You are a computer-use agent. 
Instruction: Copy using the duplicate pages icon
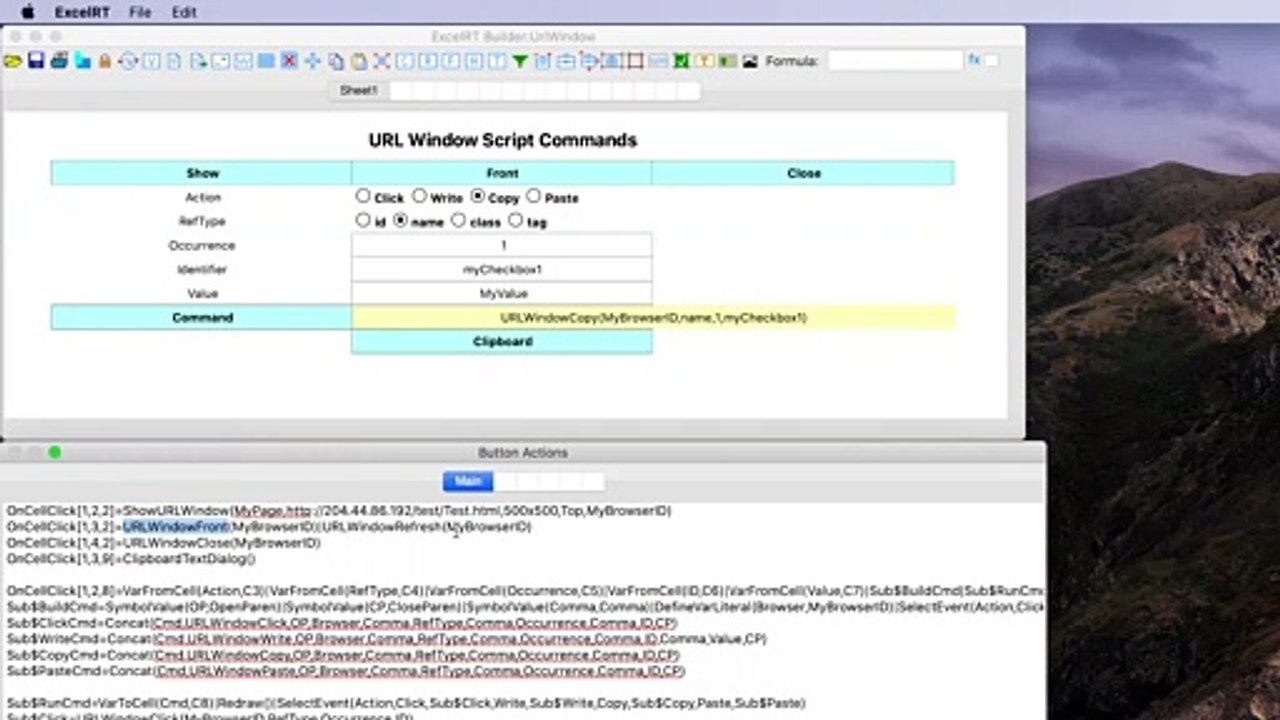336,61
